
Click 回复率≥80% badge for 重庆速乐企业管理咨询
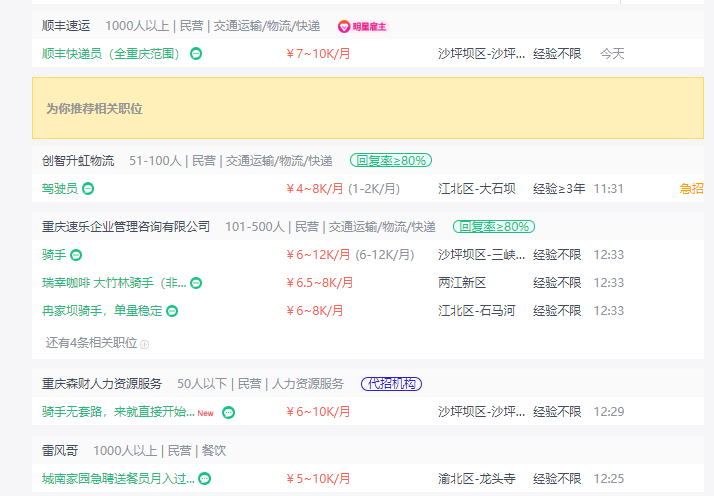(x=494, y=226)
